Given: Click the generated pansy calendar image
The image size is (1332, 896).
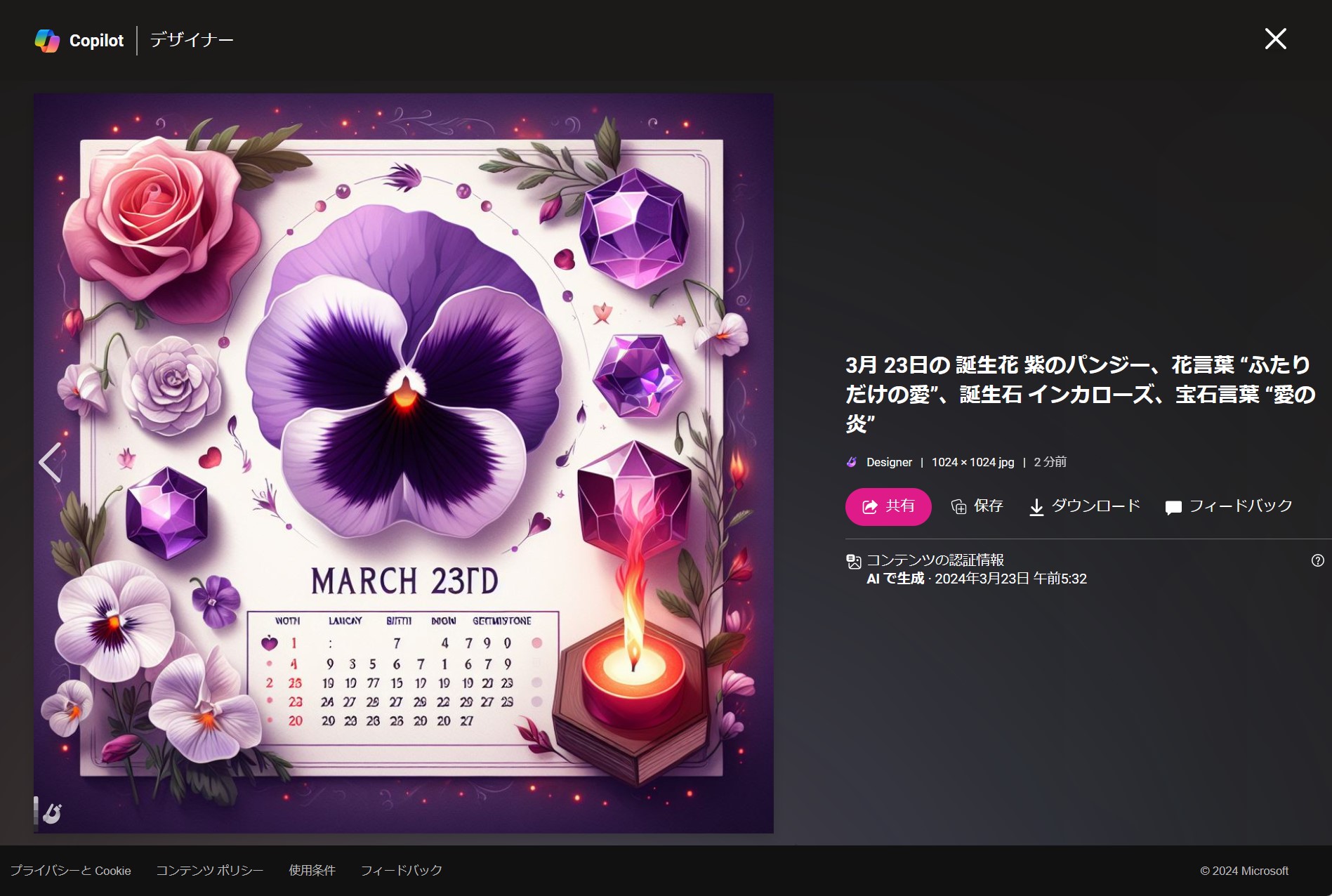Looking at the screenshot, I should (x=404, y=463).
